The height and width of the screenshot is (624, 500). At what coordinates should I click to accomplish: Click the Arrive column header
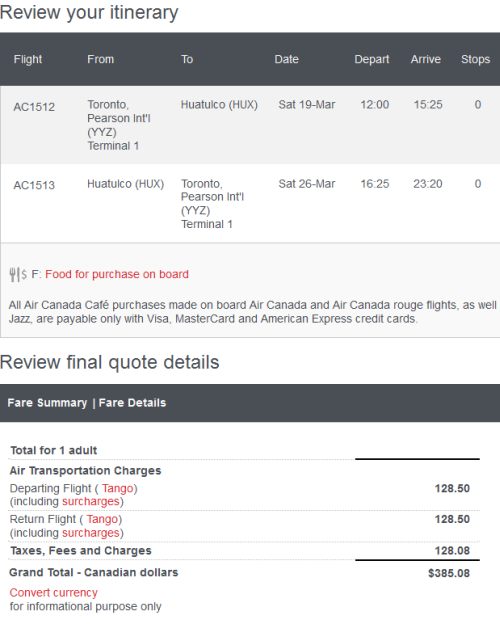tap(426, 59)
